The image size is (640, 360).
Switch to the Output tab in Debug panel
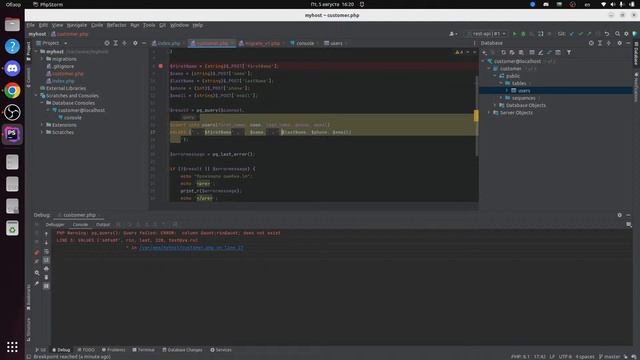(103, 224)
